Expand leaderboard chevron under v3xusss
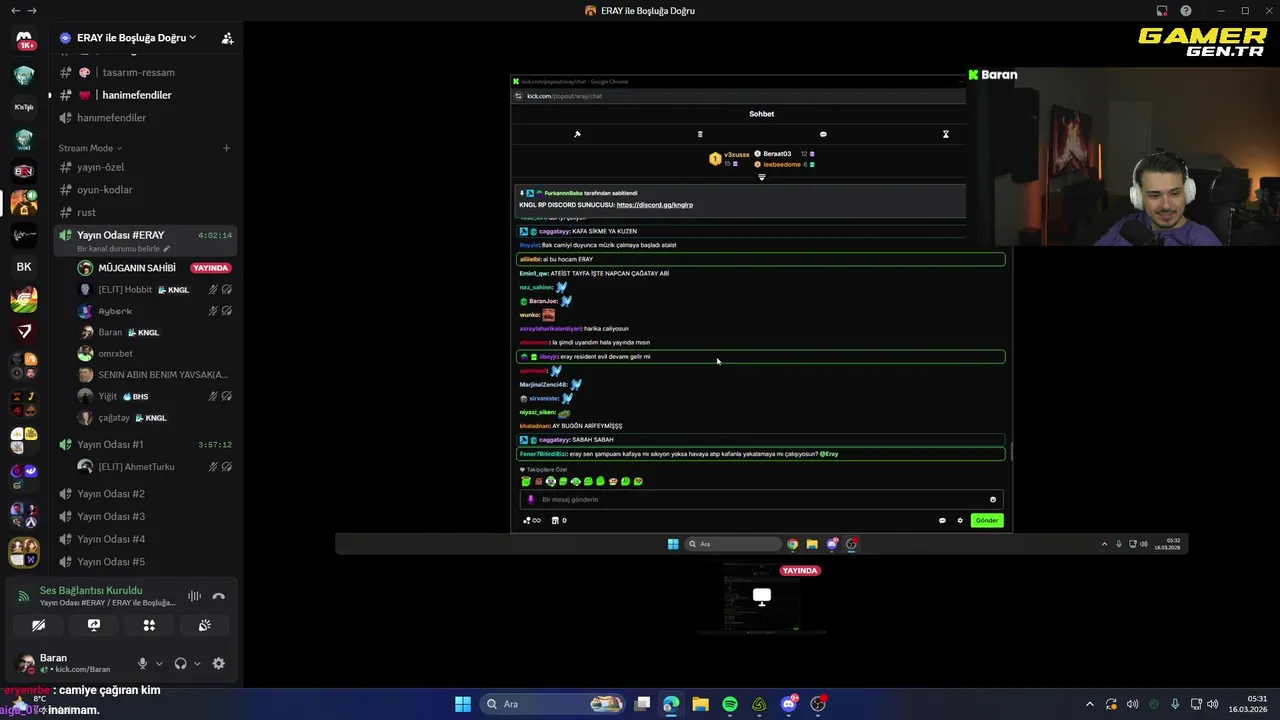 coord(762,177)
